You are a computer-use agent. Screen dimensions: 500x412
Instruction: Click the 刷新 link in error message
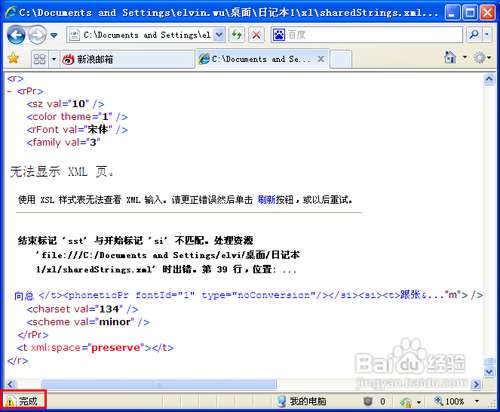tap(266, 200)
